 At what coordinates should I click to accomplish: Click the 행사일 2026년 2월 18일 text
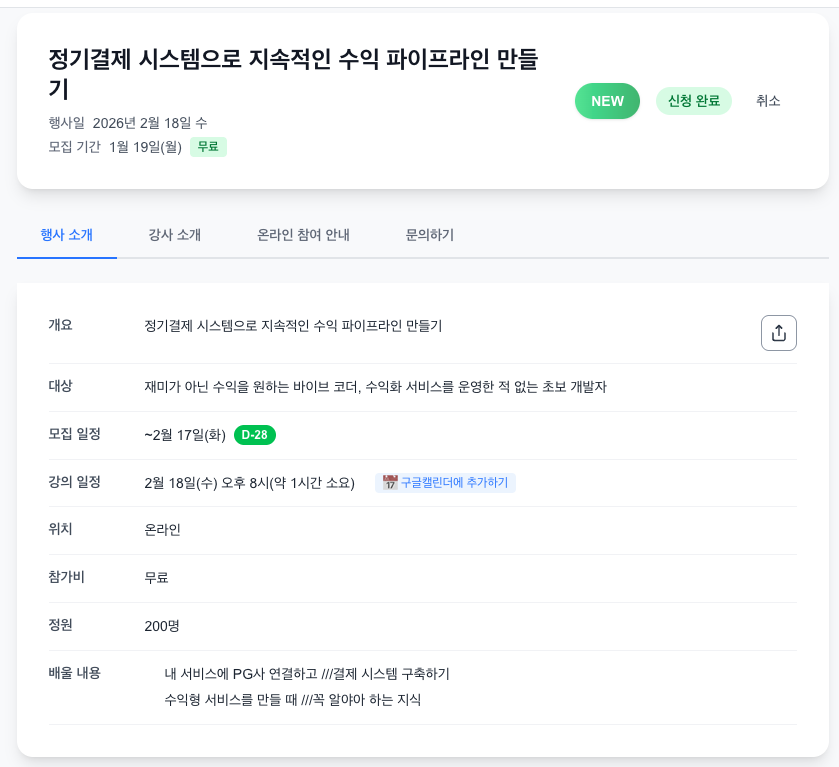[x=128, y=123]
